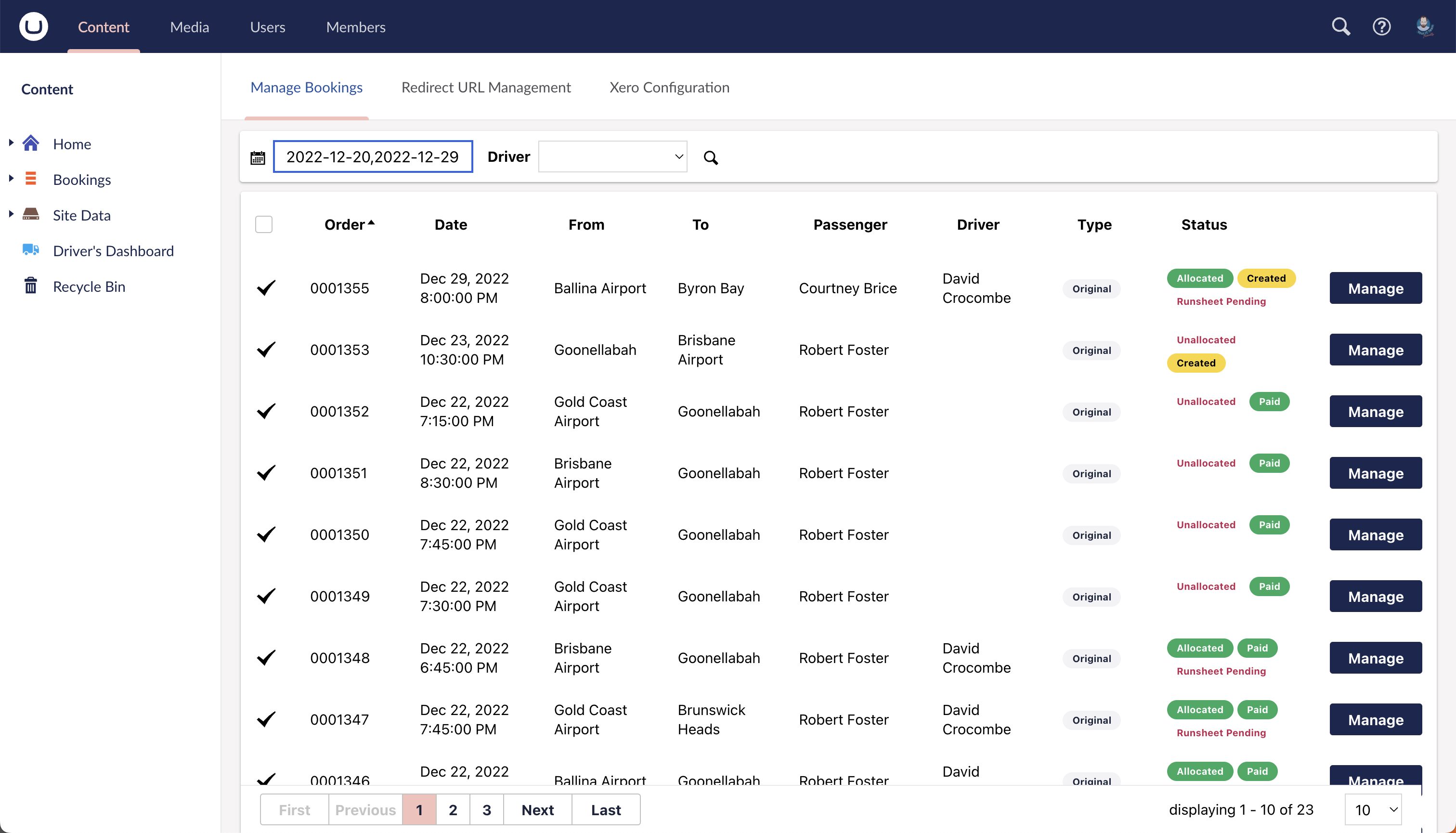1456x833 pixels.
Task: Toggle checkmark for order 0001350
Action: click(266, 534)
